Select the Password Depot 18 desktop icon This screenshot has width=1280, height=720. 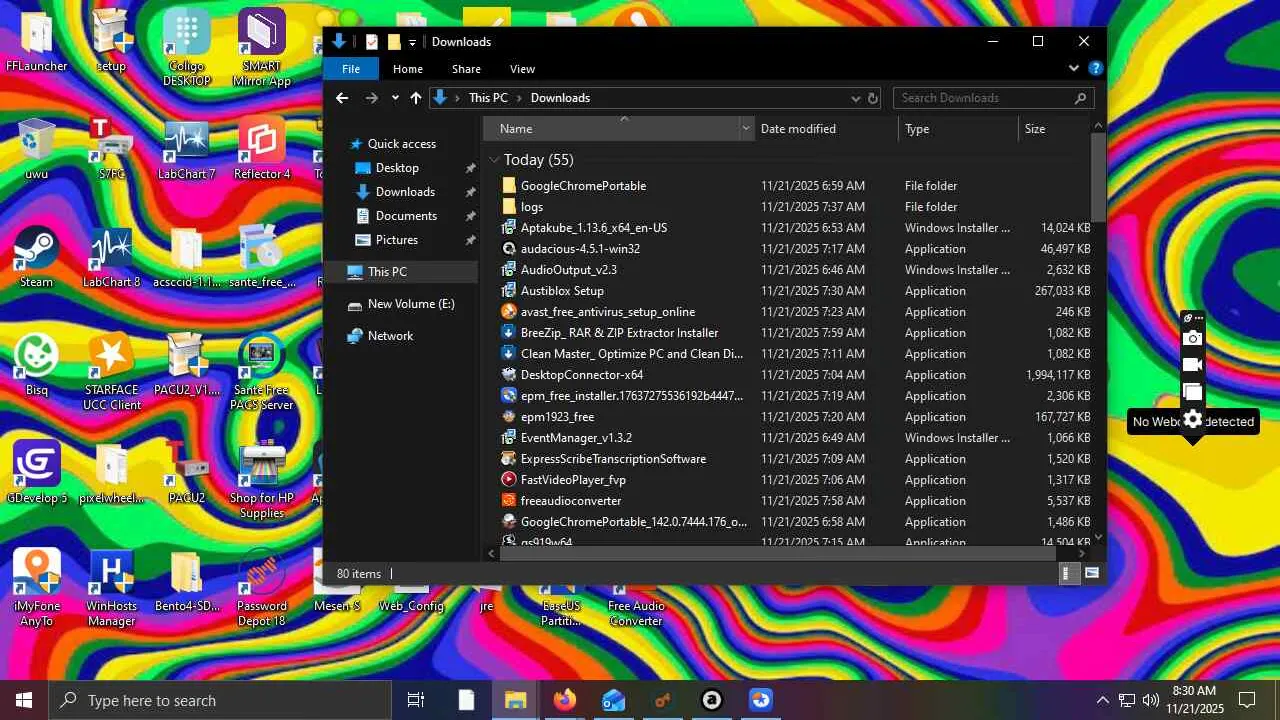(262, 588)
